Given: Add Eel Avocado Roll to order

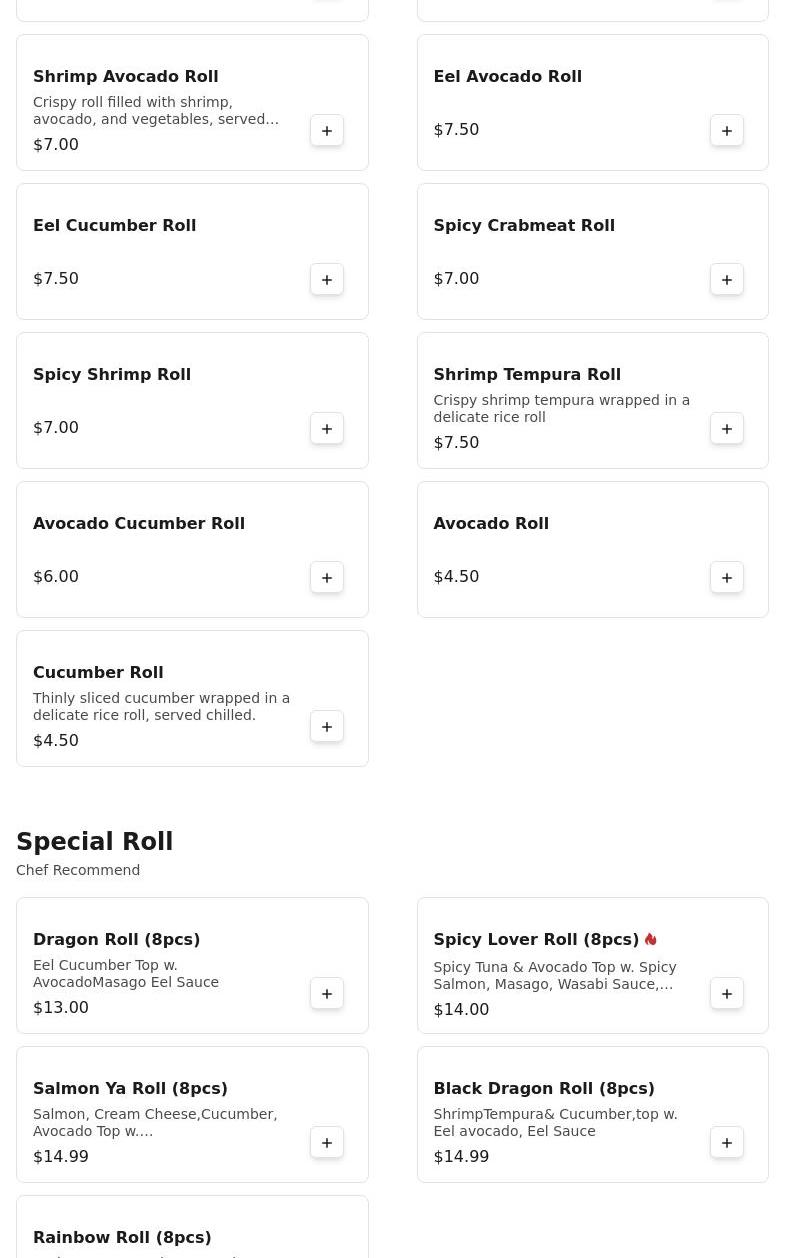Looking at the screenshot, I should point(727,131).
